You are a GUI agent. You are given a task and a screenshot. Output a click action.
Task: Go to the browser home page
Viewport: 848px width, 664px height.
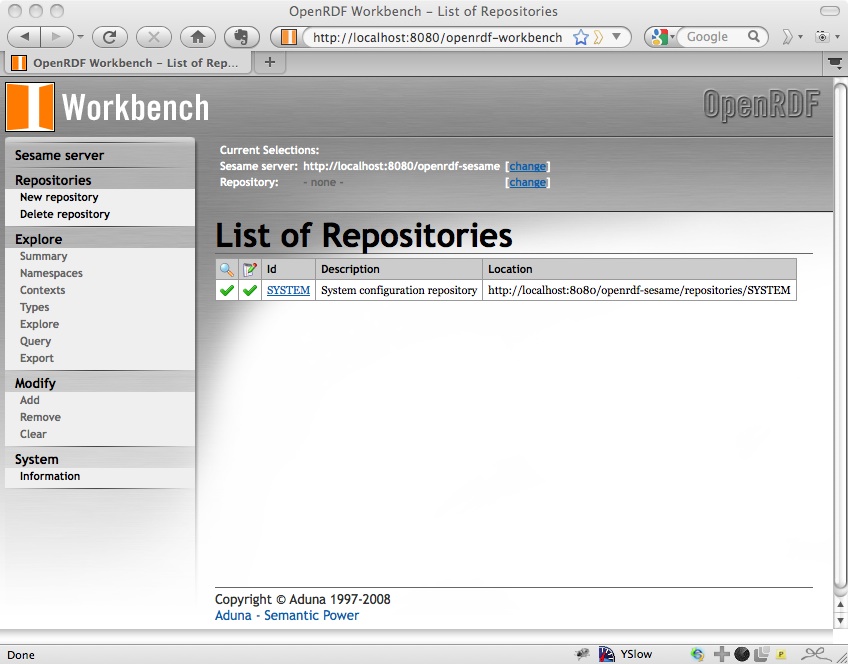point(198,37)
